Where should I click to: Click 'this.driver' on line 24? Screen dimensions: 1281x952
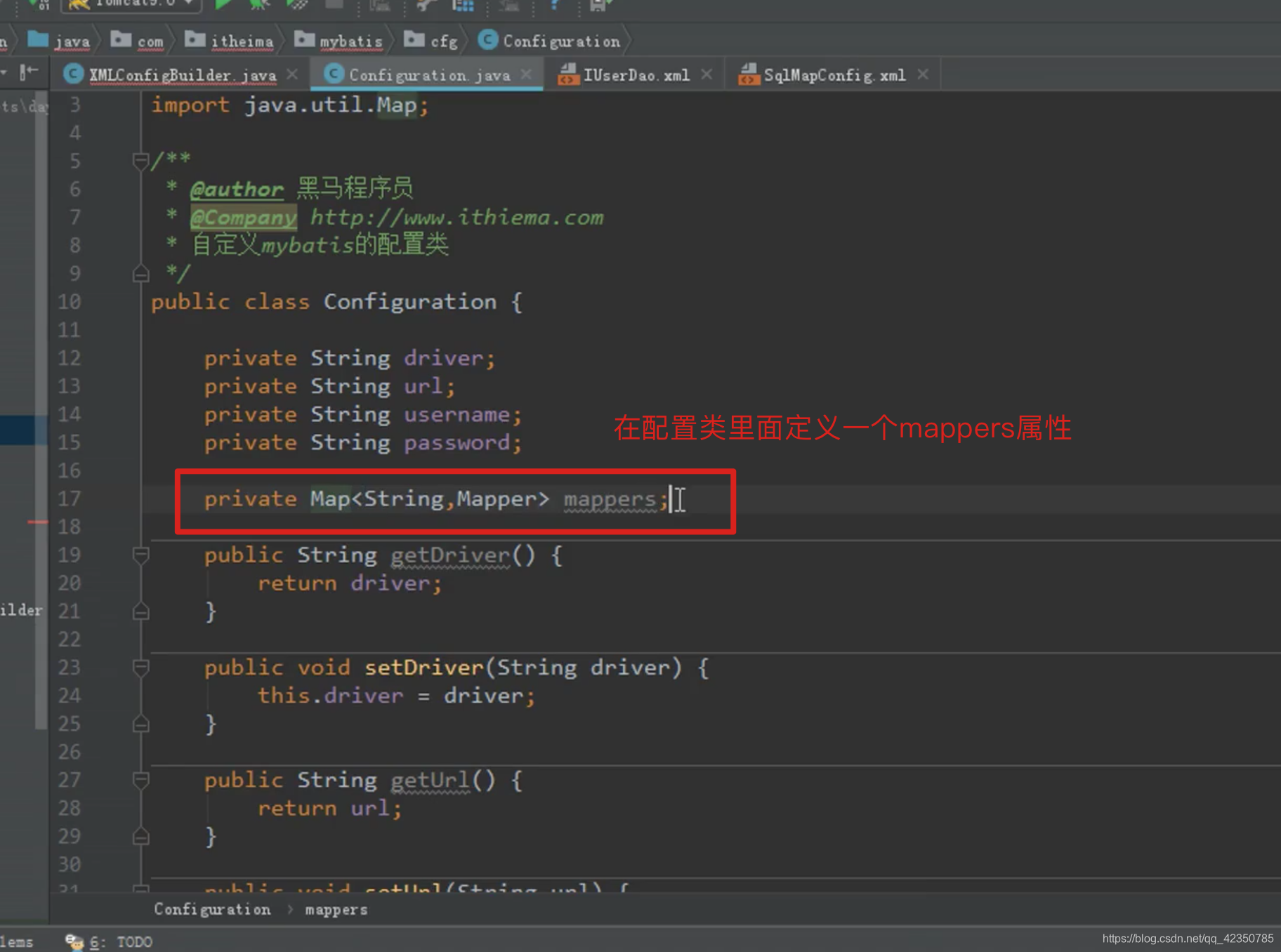tap(330, 696)
